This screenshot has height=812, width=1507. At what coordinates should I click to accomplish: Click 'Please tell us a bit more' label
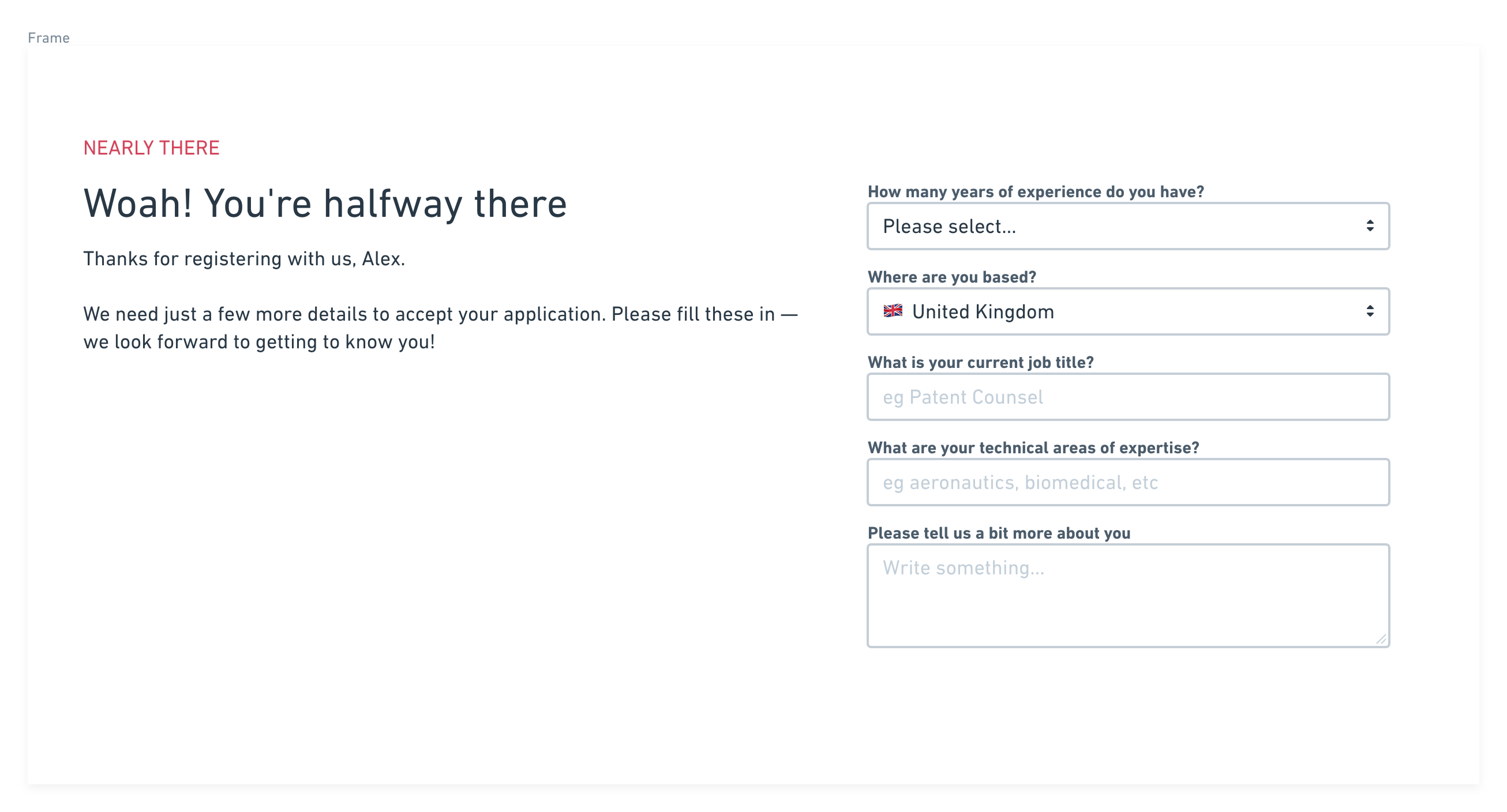pos(999,533)
